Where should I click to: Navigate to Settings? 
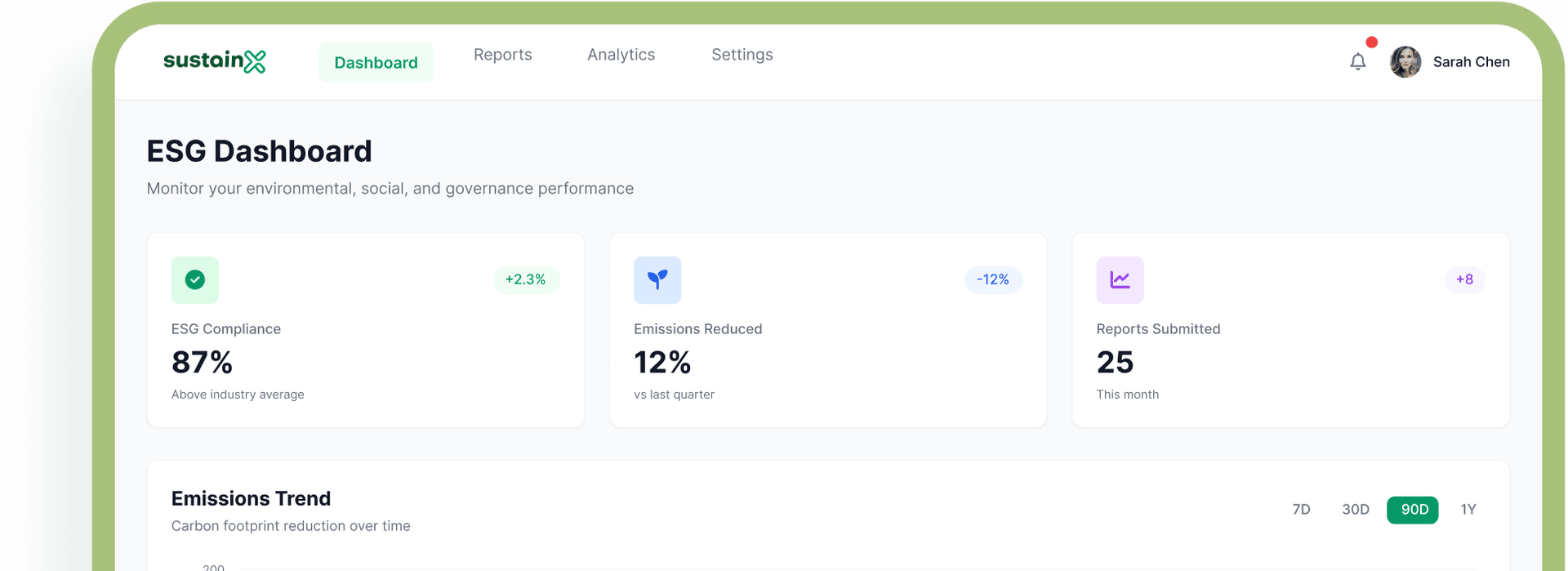tap(742, 54)
